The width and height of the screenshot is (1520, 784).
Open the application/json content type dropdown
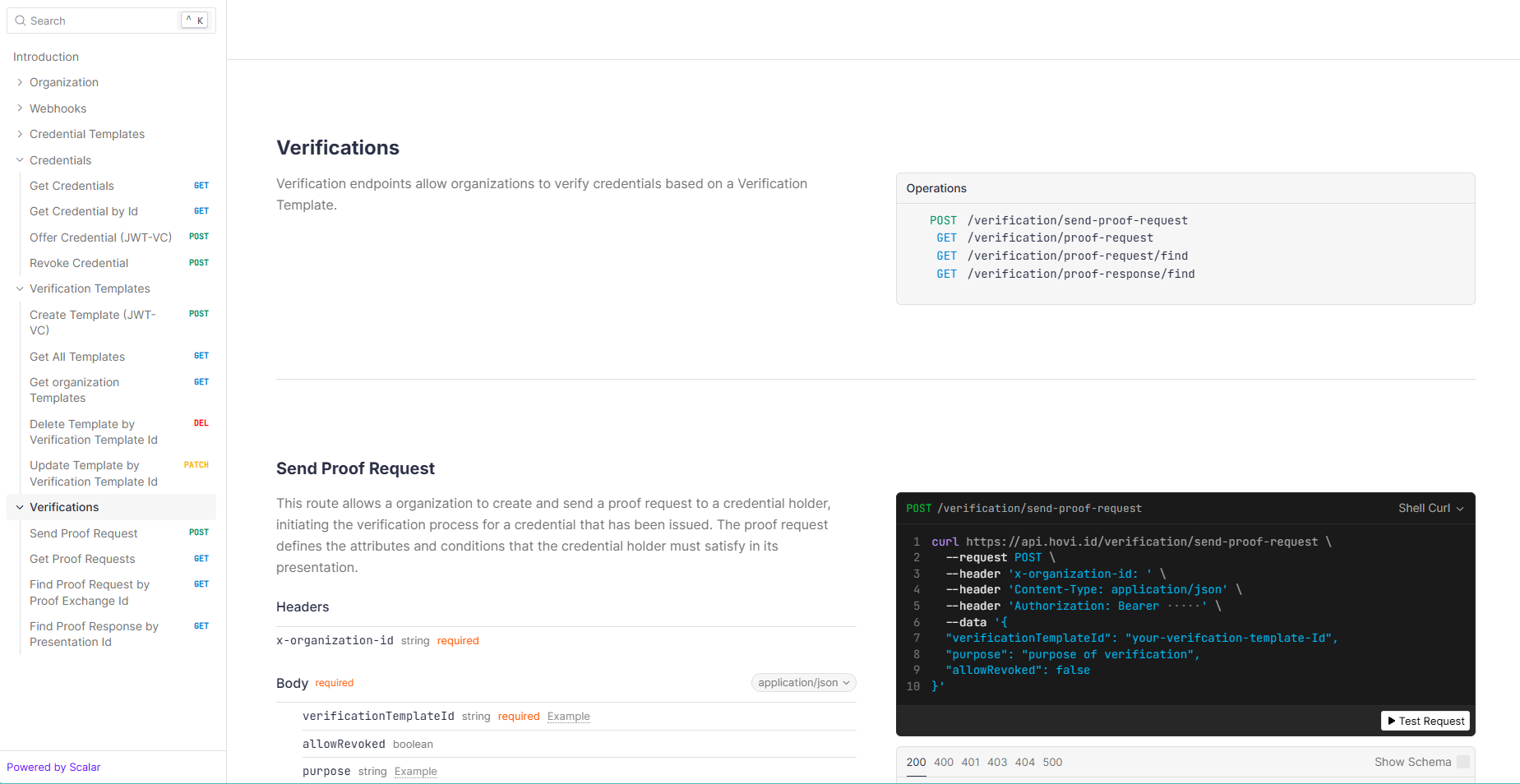pos(803,683)
